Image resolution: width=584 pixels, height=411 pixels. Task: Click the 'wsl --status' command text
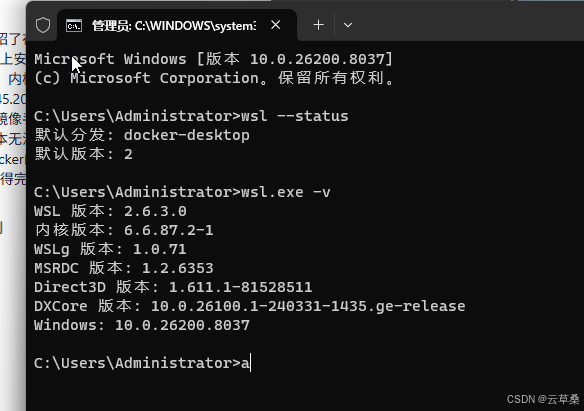pyautogui.click(x=295, y=116)
